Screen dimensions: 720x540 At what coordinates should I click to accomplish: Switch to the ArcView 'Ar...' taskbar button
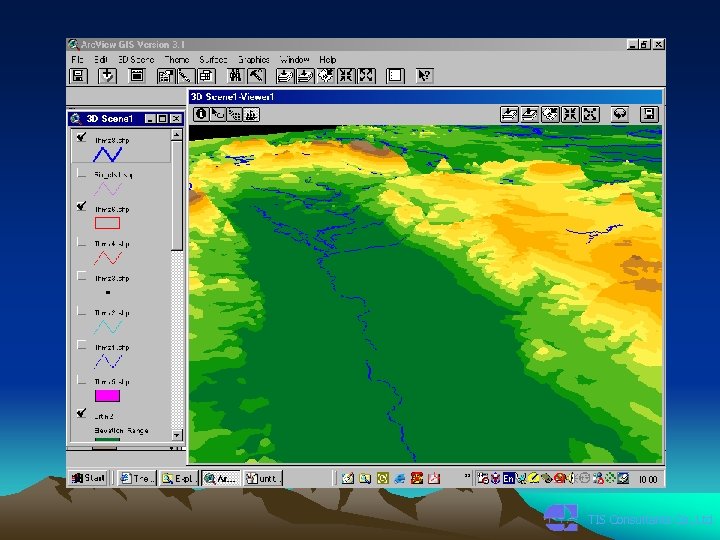point(221,478)
